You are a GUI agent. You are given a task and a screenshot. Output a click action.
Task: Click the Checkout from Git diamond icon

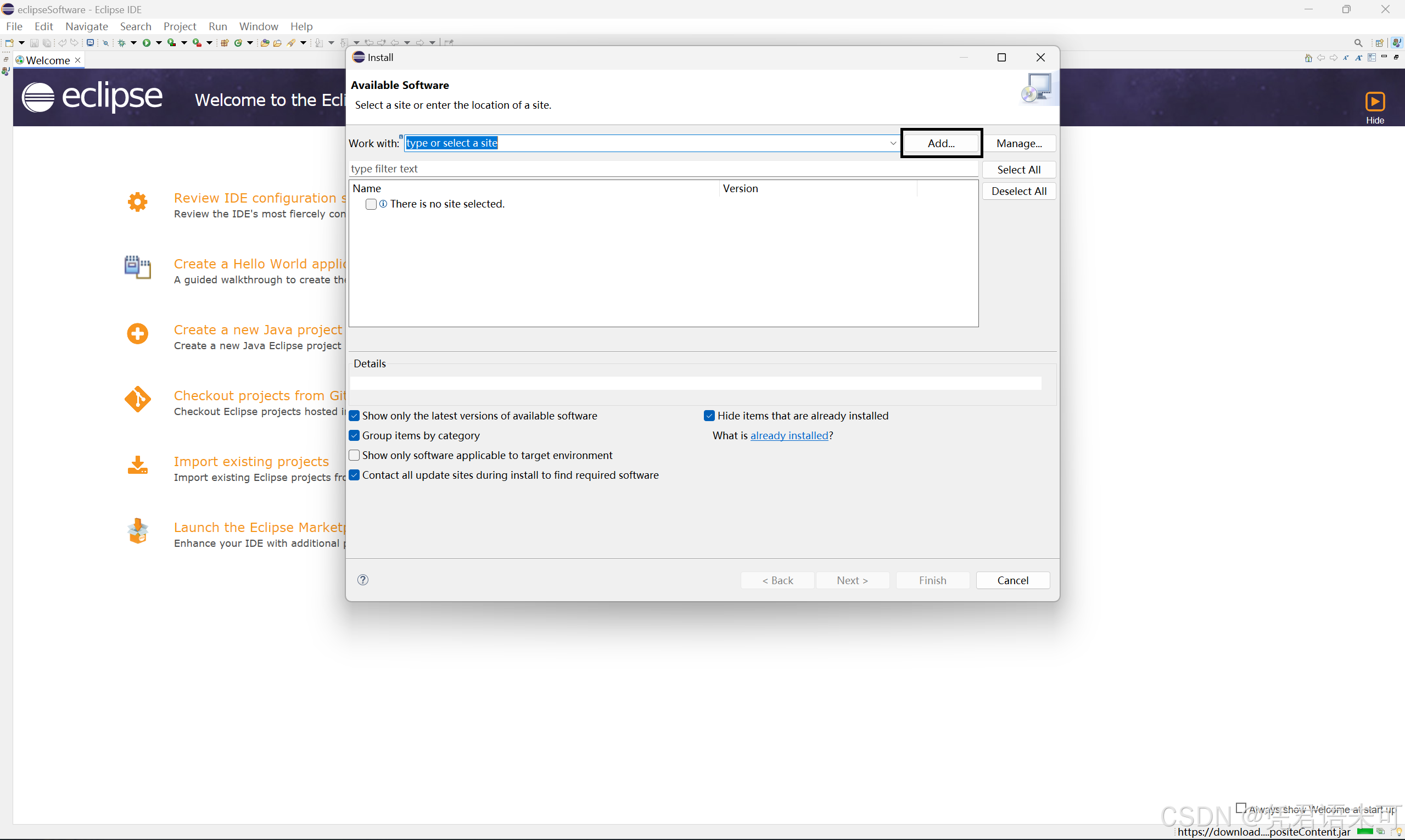[138, 399]
